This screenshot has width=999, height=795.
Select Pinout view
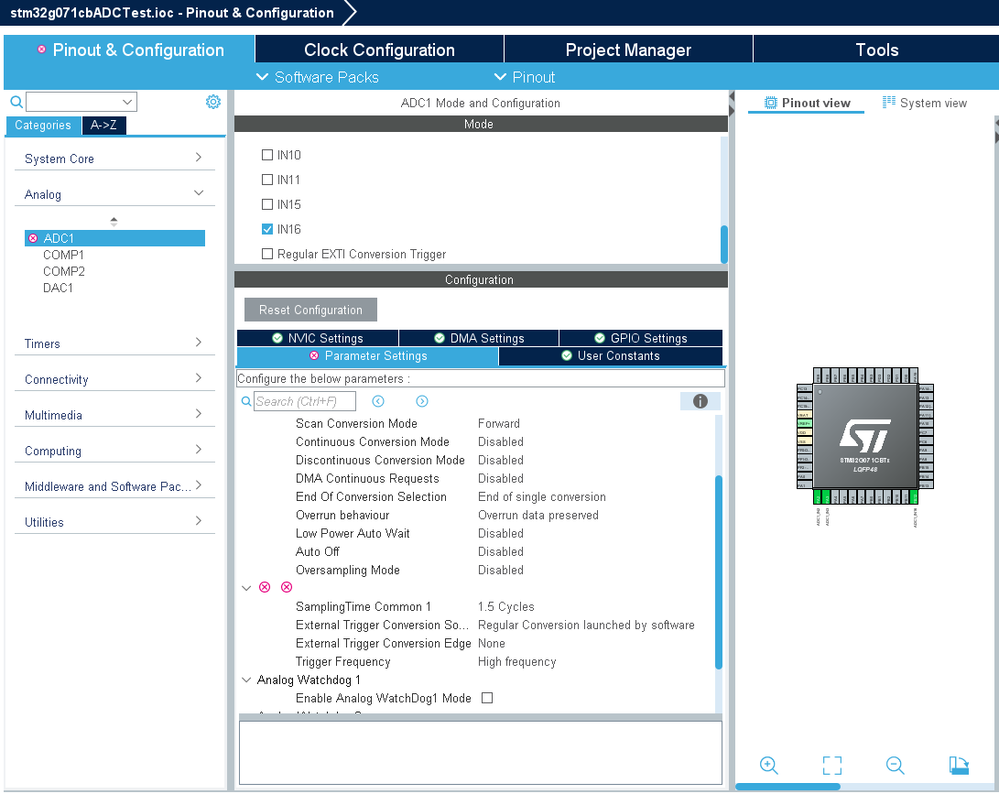(x=807, y=103)
